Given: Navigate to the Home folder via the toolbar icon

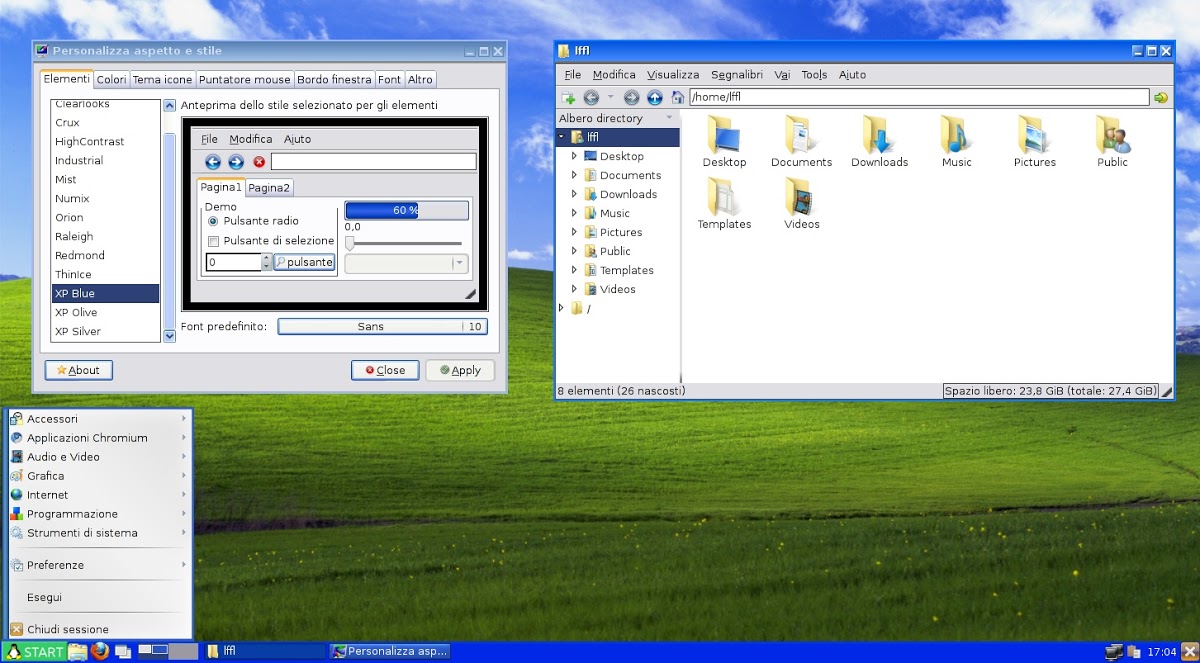Looking at the screenshot, I should pyautogui.click(x=678, y=97).
